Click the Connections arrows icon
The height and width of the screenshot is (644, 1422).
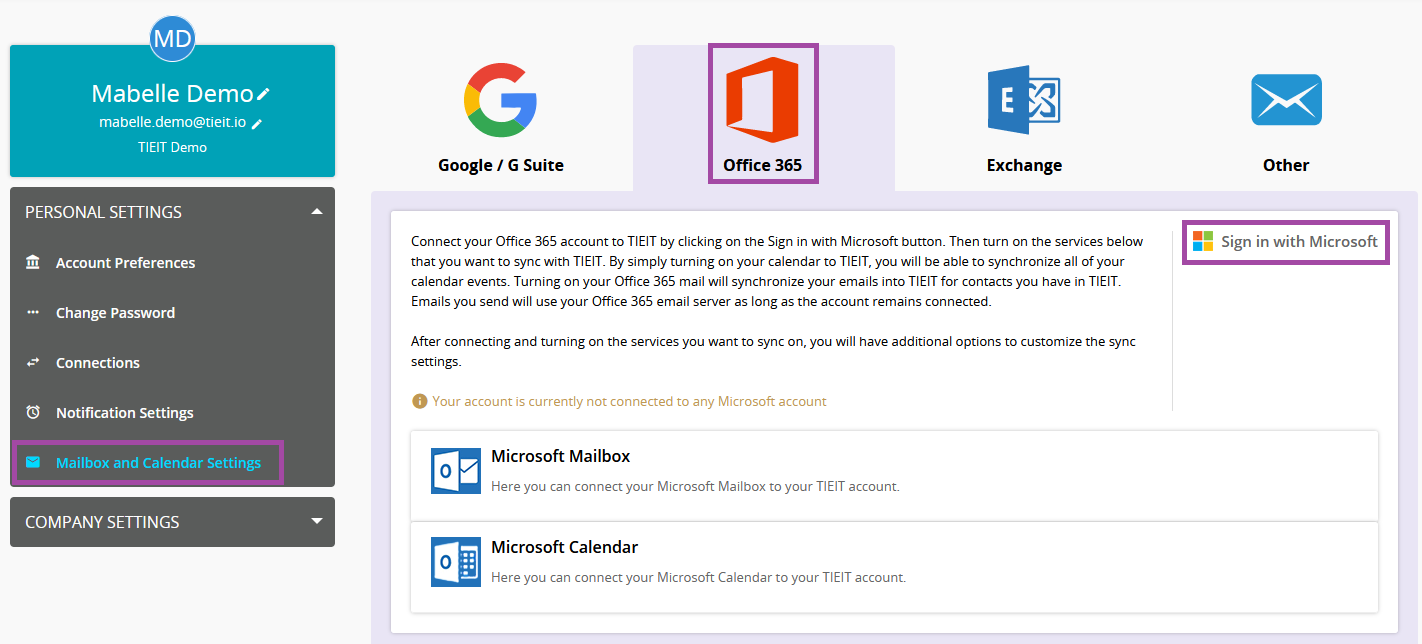pyautogui.click(x=33, y=362)
